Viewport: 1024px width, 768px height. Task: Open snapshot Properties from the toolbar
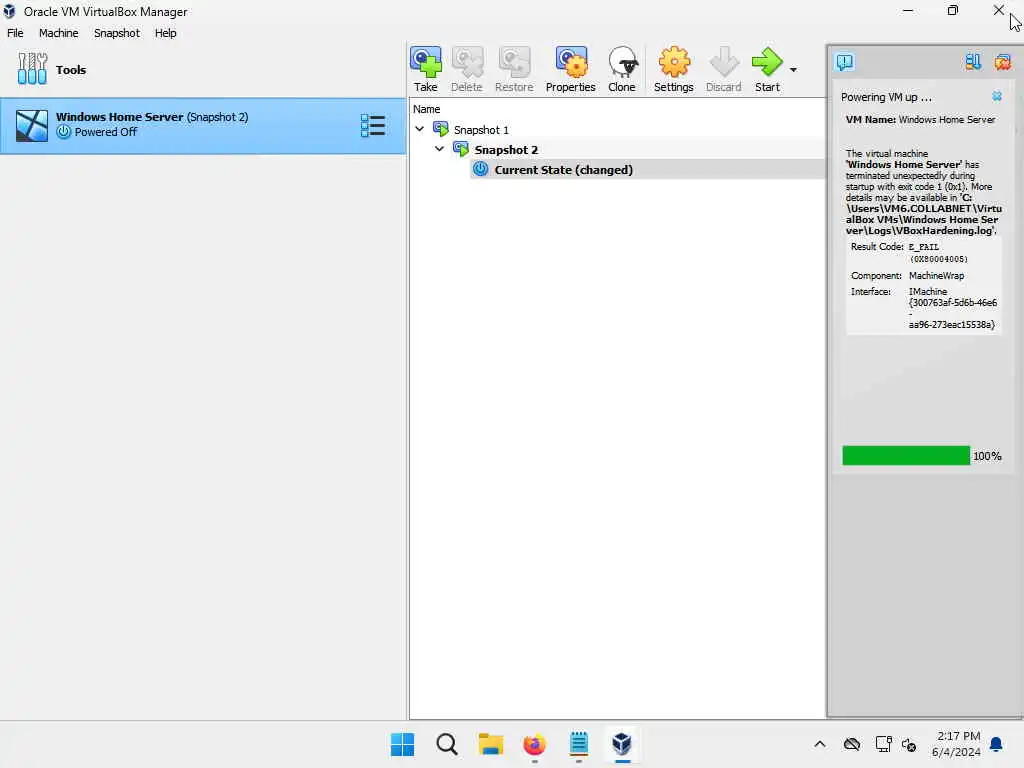pyautogui.click(x=571, y=63)
